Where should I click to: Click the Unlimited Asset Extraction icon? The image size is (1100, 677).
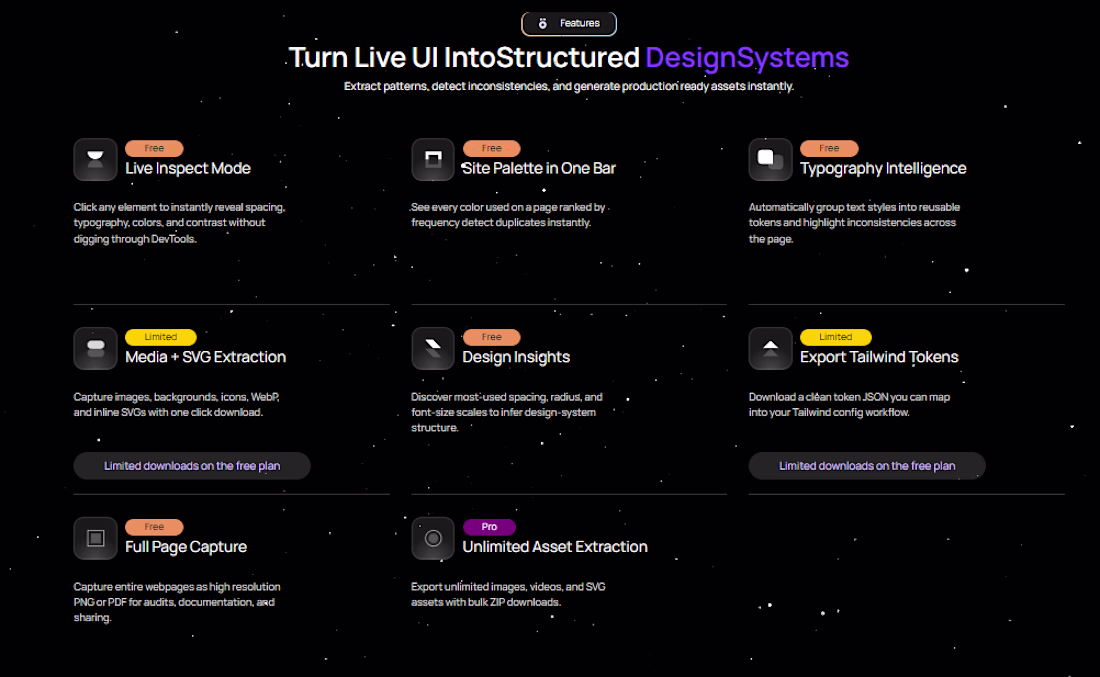(433, 538)
